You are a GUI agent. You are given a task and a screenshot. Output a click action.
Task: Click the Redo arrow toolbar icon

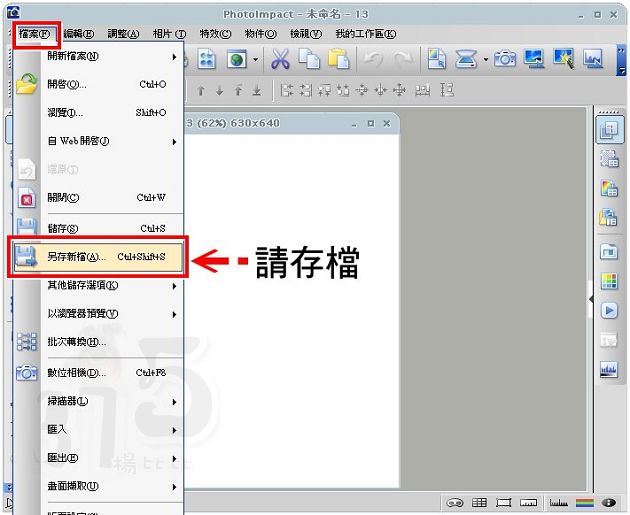pyautogui.click(x=403, y=59)
